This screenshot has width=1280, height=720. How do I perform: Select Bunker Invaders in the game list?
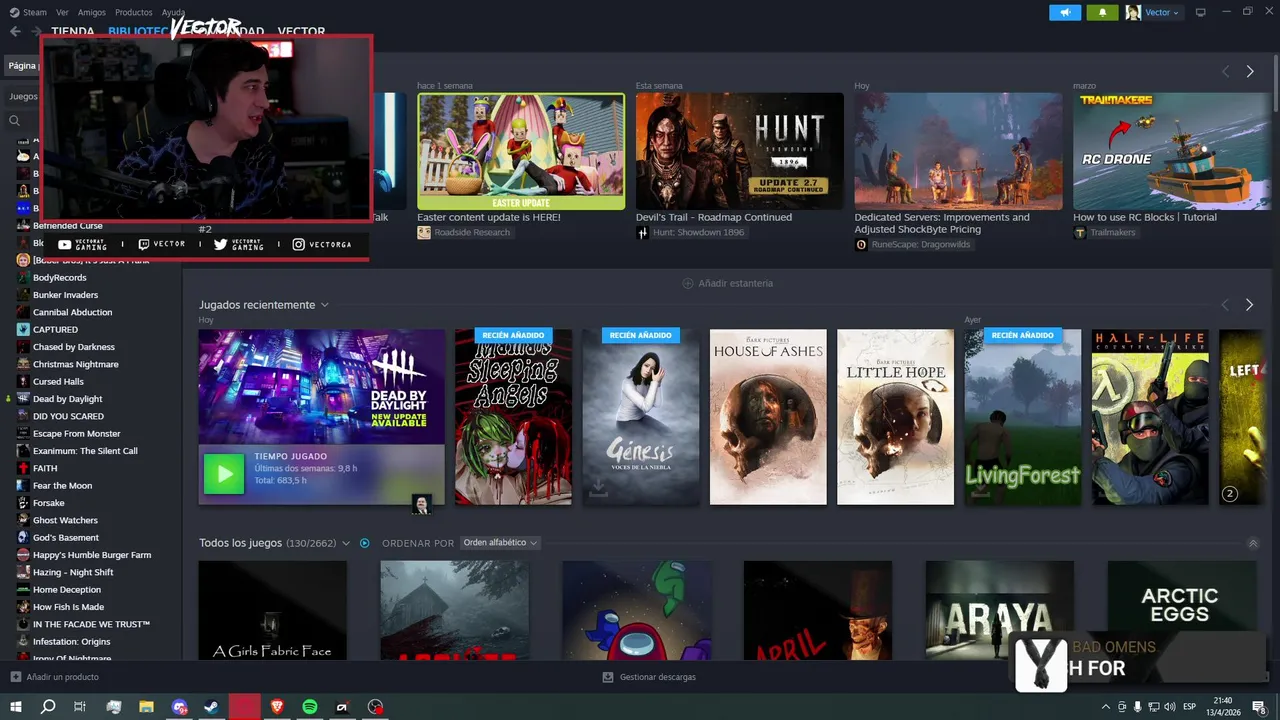pyautogui.click(x=65, y=295)
